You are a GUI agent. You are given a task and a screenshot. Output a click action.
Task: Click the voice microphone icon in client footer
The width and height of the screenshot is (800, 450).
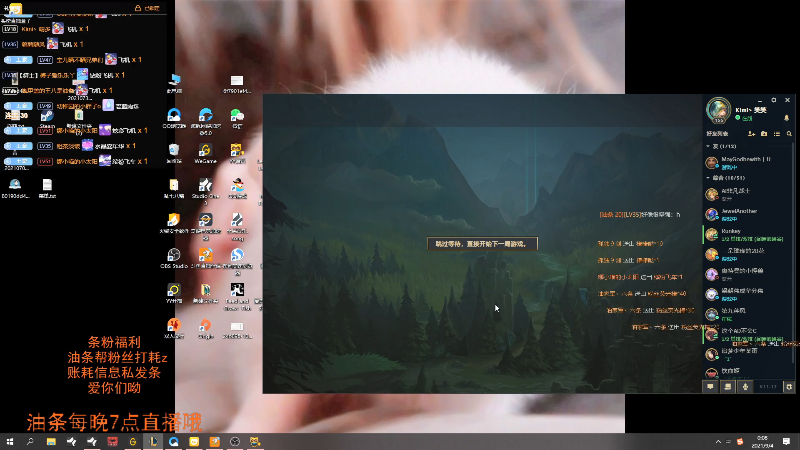(x=745, y=387)
